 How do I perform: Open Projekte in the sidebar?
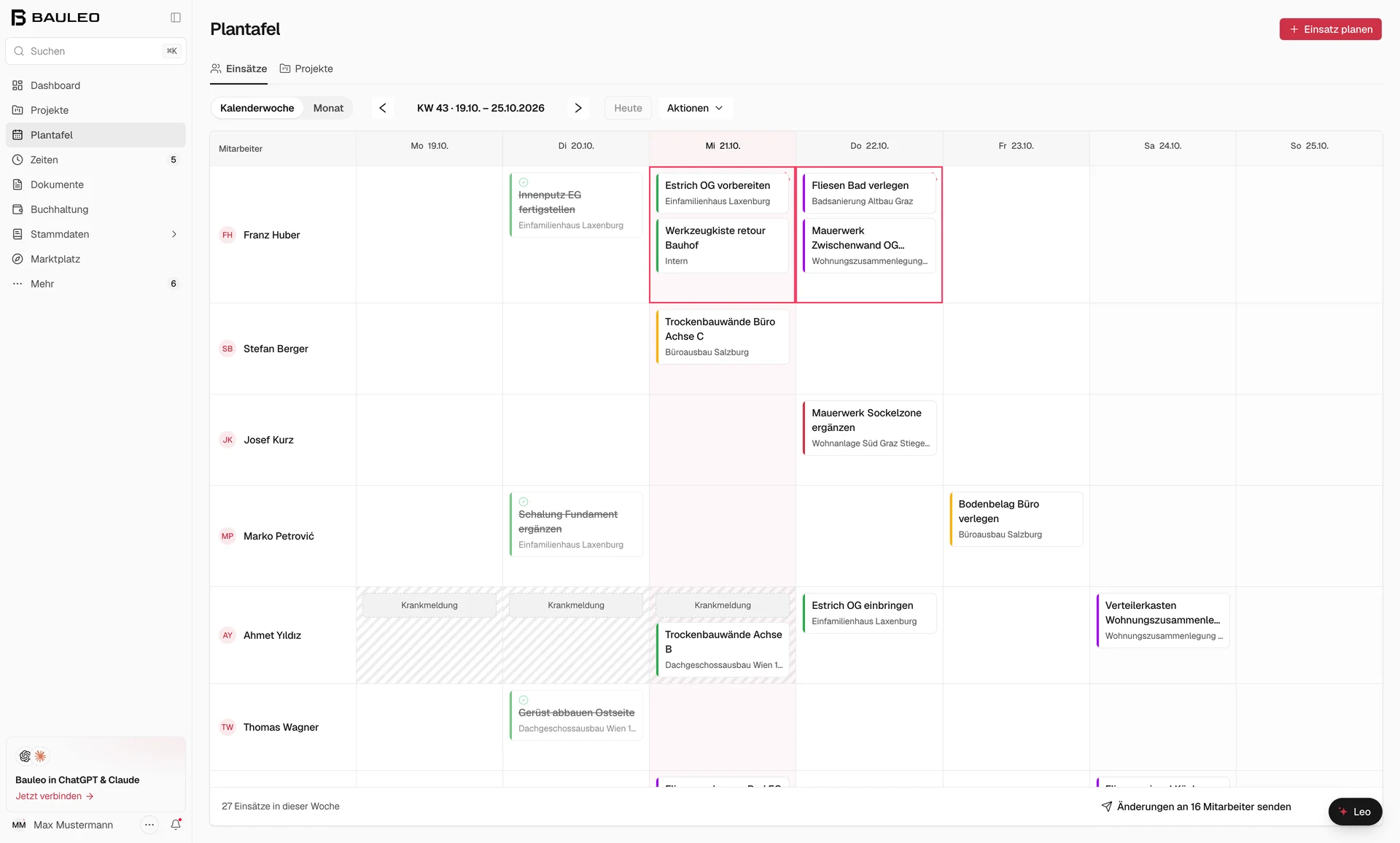pos(96,110)
